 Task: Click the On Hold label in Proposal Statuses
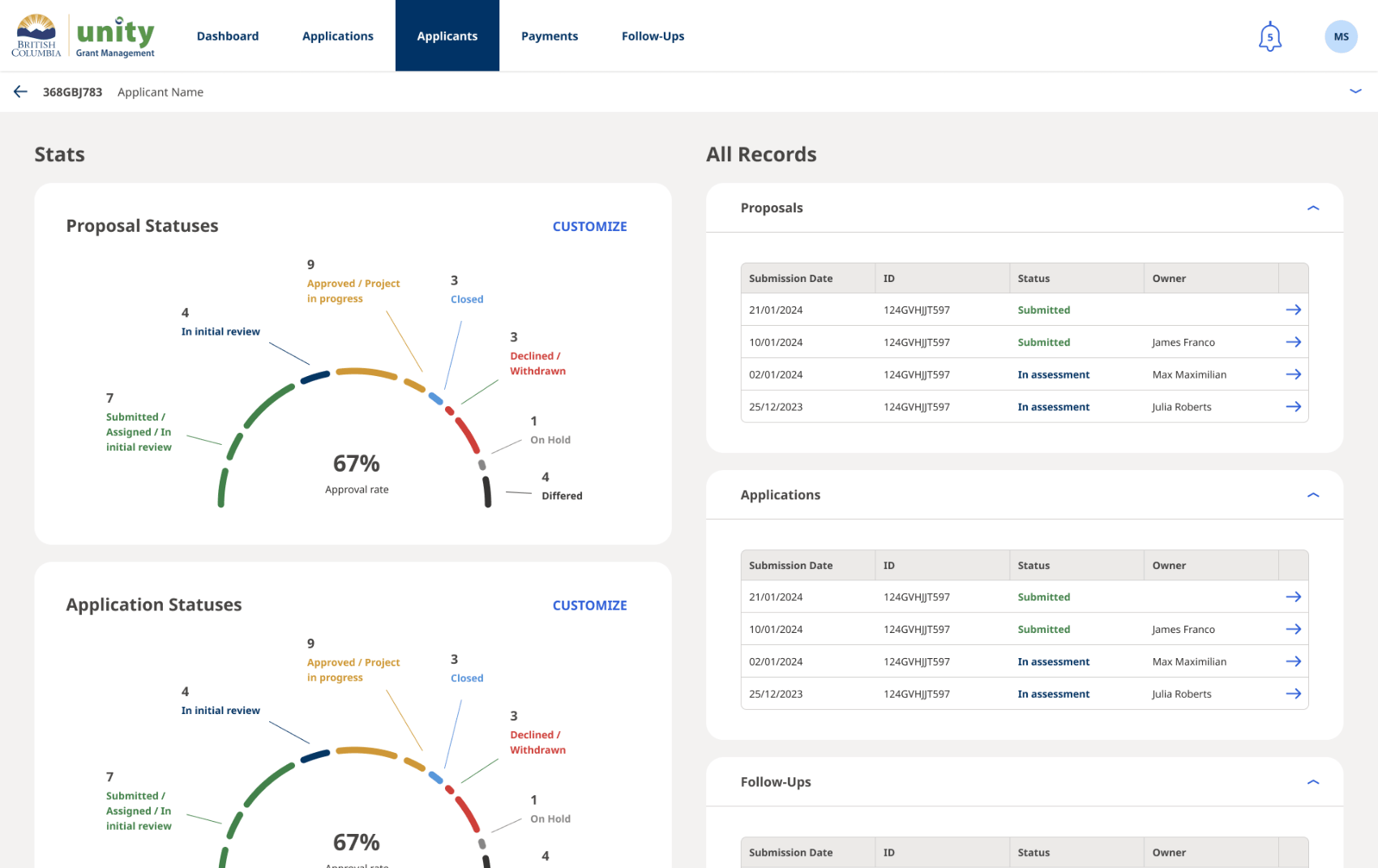pyautogui.click(x=550, y=439)
